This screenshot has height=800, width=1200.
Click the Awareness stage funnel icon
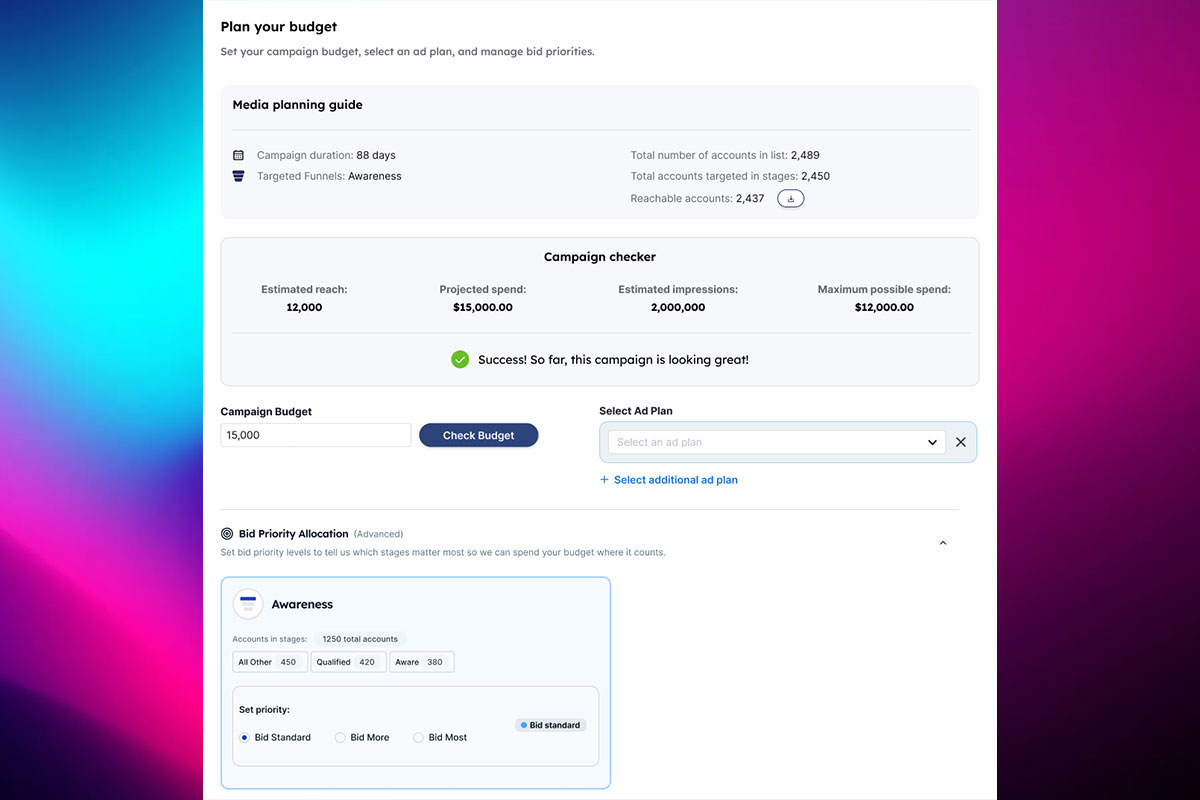pyautogui.click(x=248, y=604)
